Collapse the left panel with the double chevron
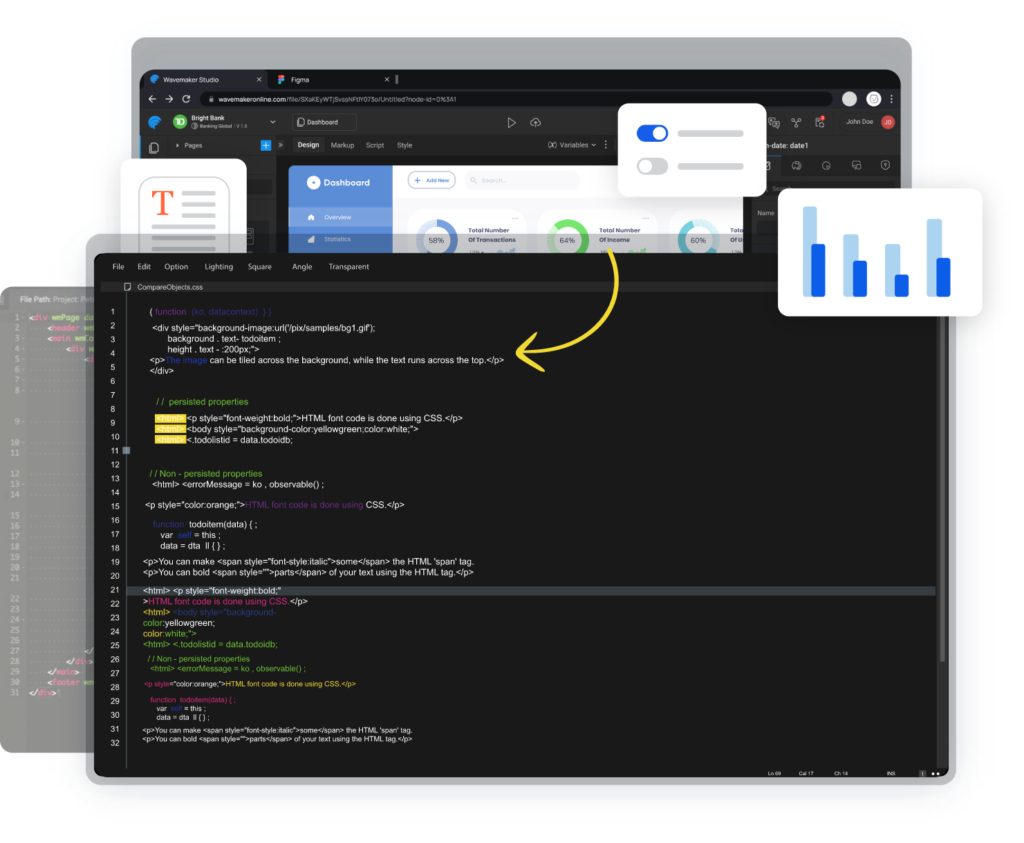 click(x=281, y=145)
